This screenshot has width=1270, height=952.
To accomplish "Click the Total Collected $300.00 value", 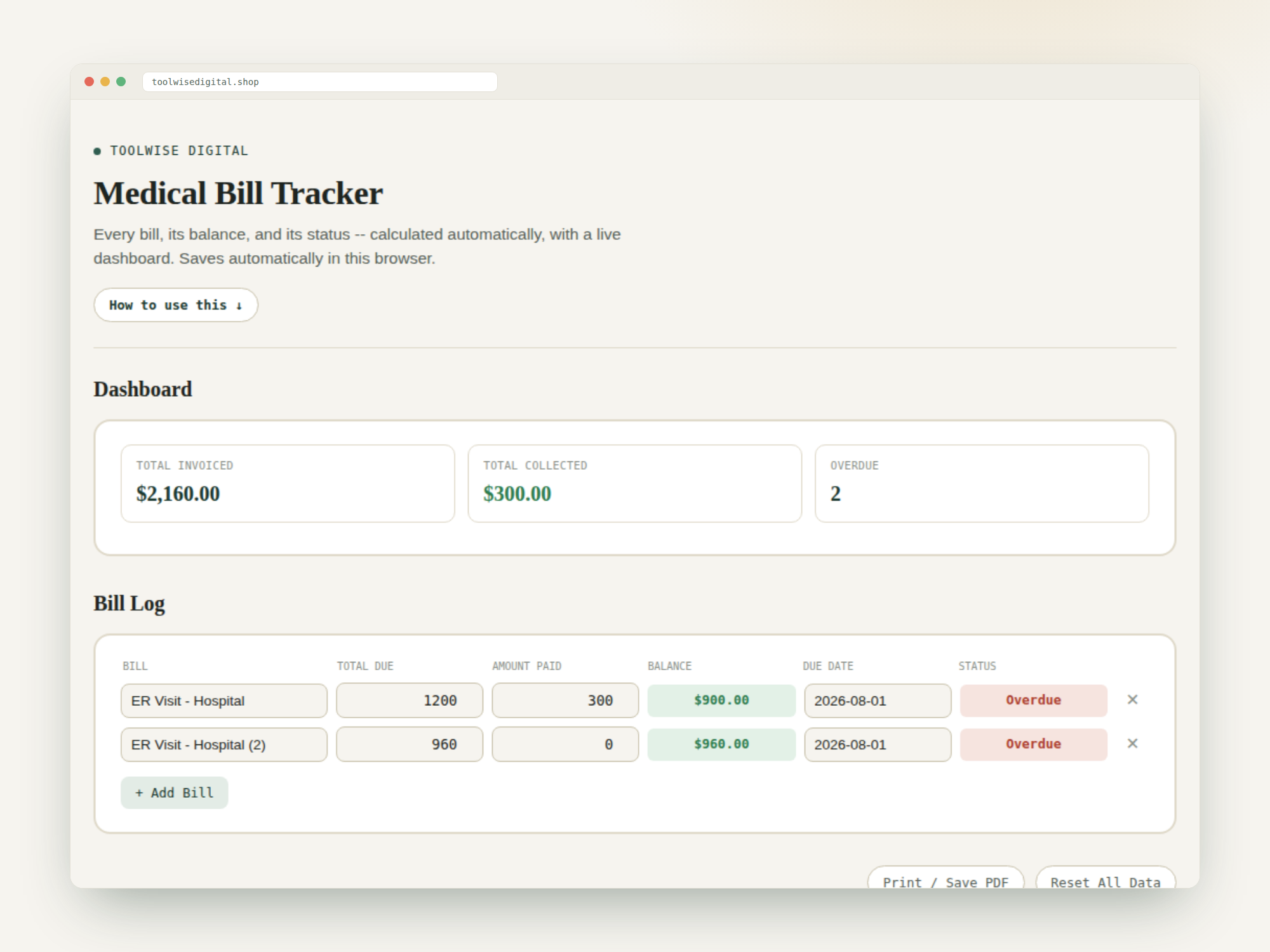I will coord(517,494).
